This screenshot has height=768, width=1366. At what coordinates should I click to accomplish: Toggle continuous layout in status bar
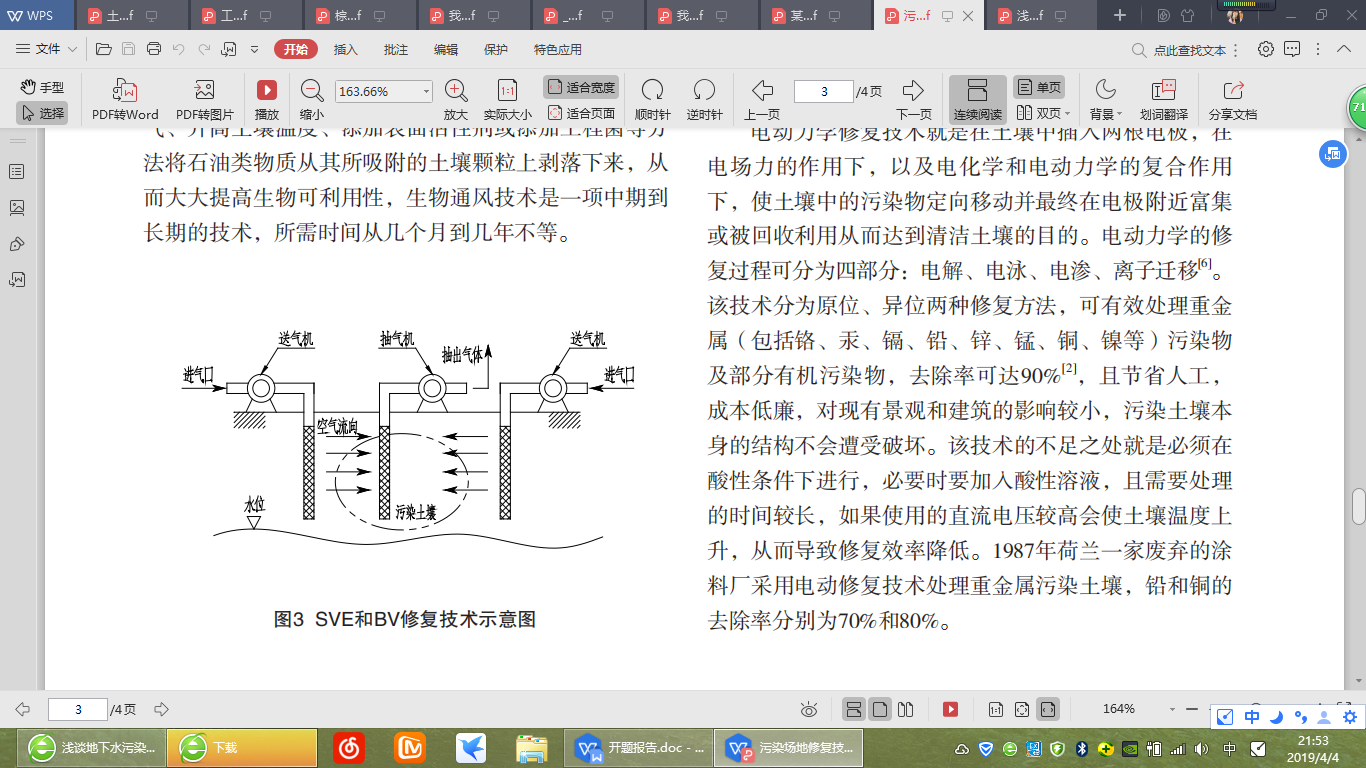[x=855, y=710]
